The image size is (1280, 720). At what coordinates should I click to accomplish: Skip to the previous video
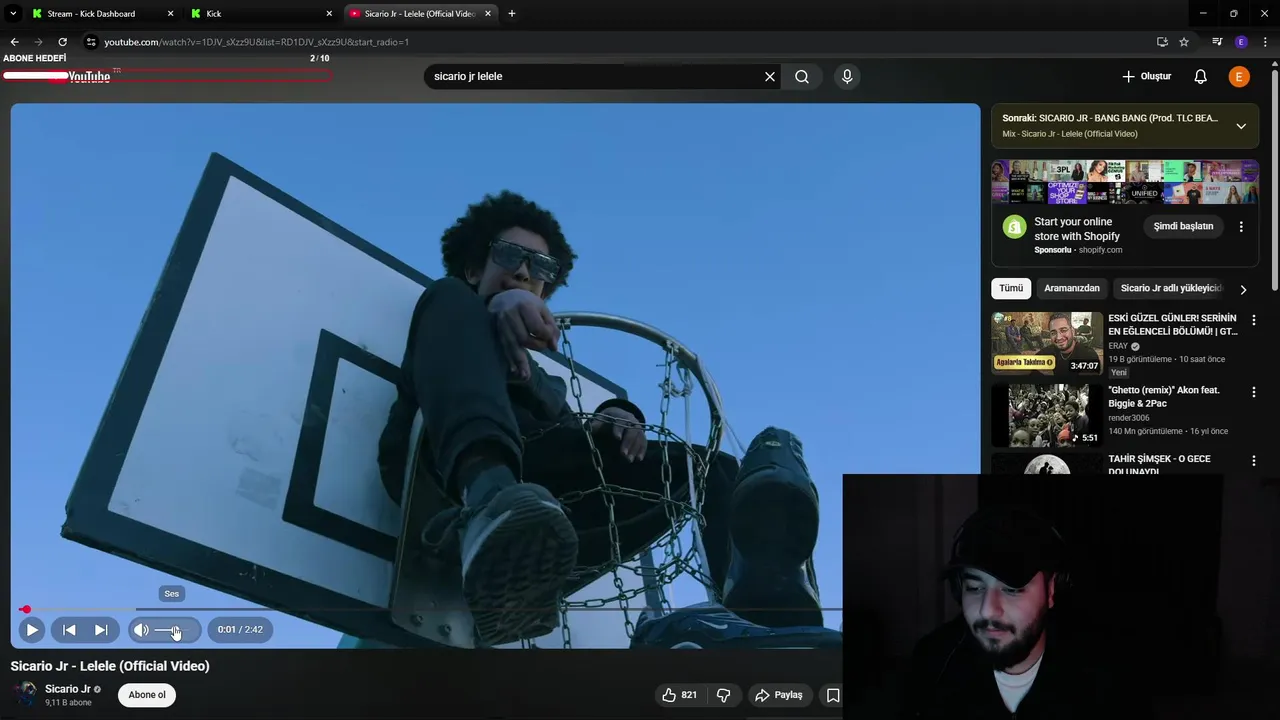tap(69, 630)
